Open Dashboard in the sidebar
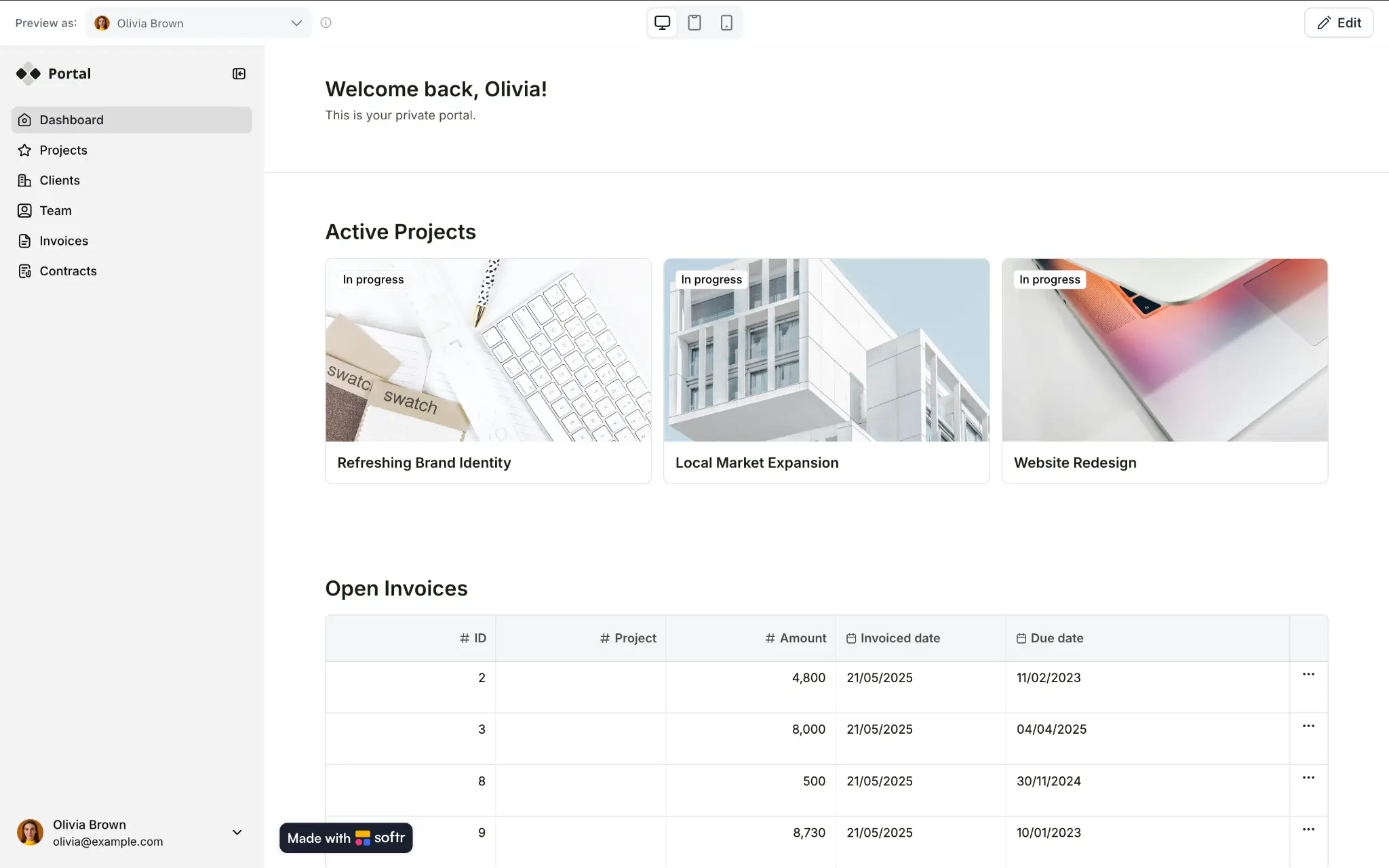This screenshot has width=1389, height=868. [x=132, y=120]
